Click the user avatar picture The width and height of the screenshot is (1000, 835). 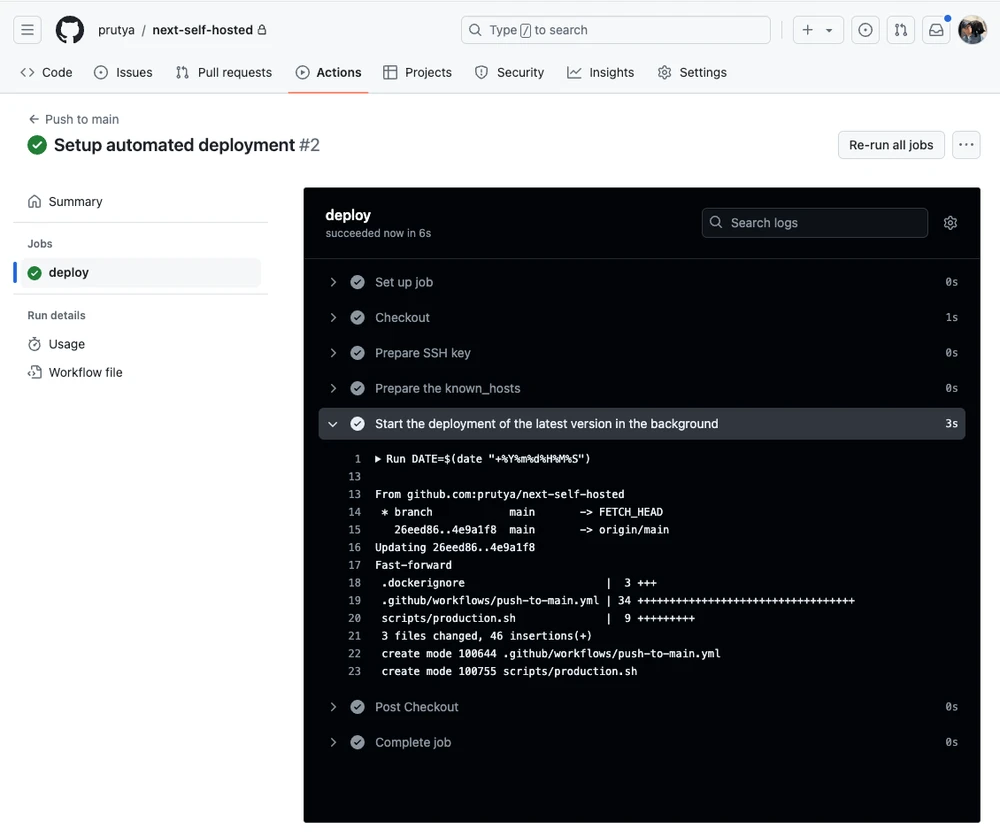click(972, 30)
